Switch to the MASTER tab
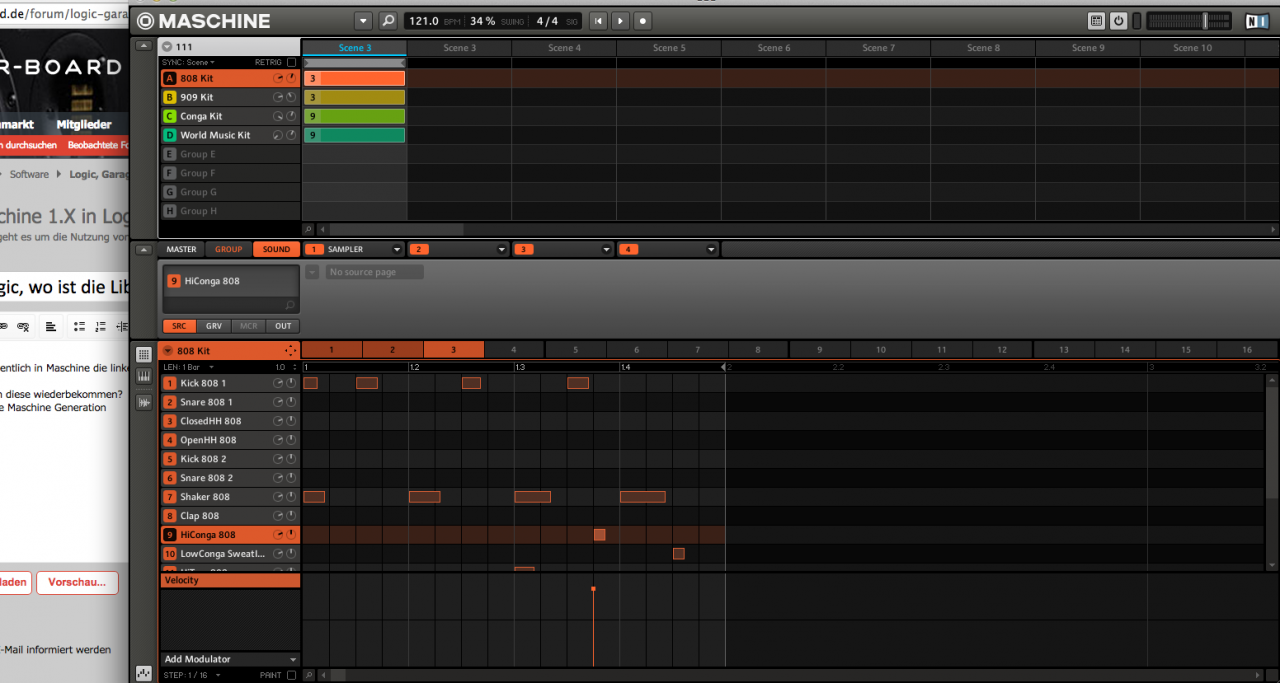 tap(181, 249)
